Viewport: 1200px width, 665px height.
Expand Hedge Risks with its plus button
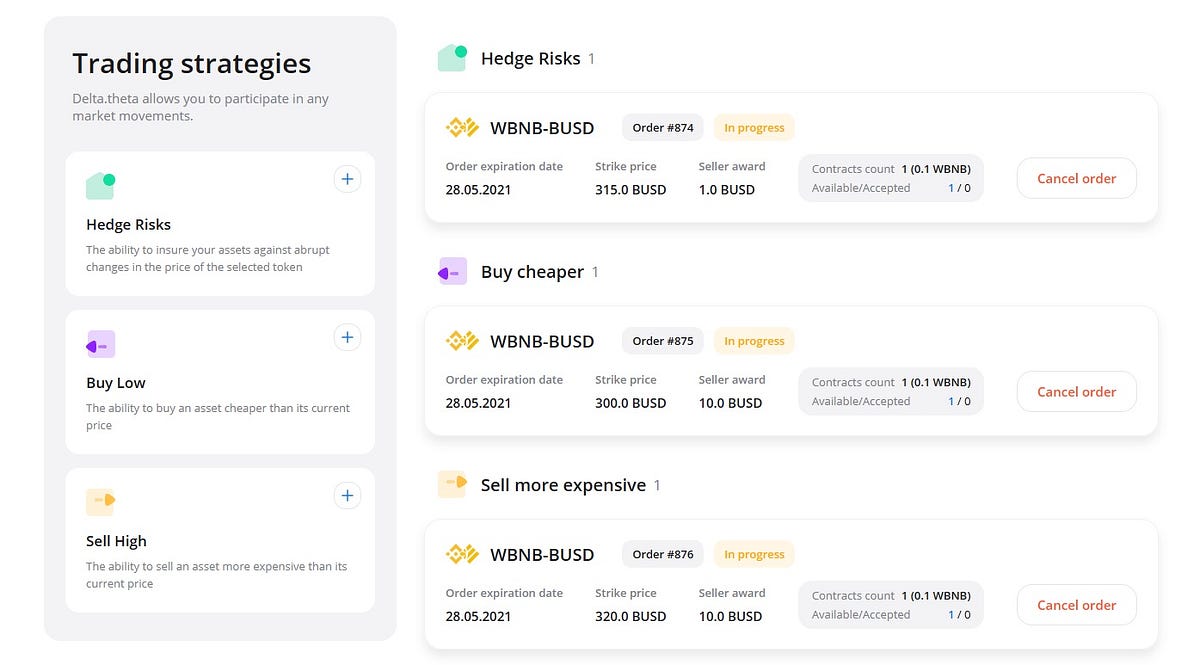coord(347,179)
